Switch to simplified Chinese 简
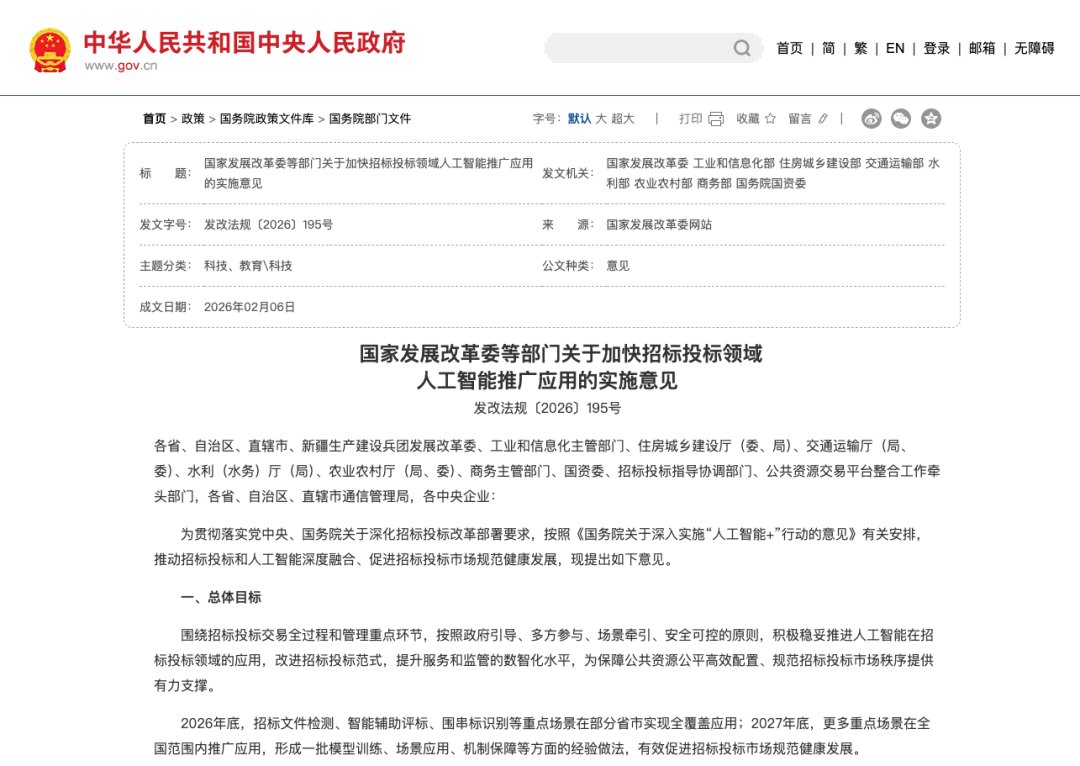 [829, 48]
